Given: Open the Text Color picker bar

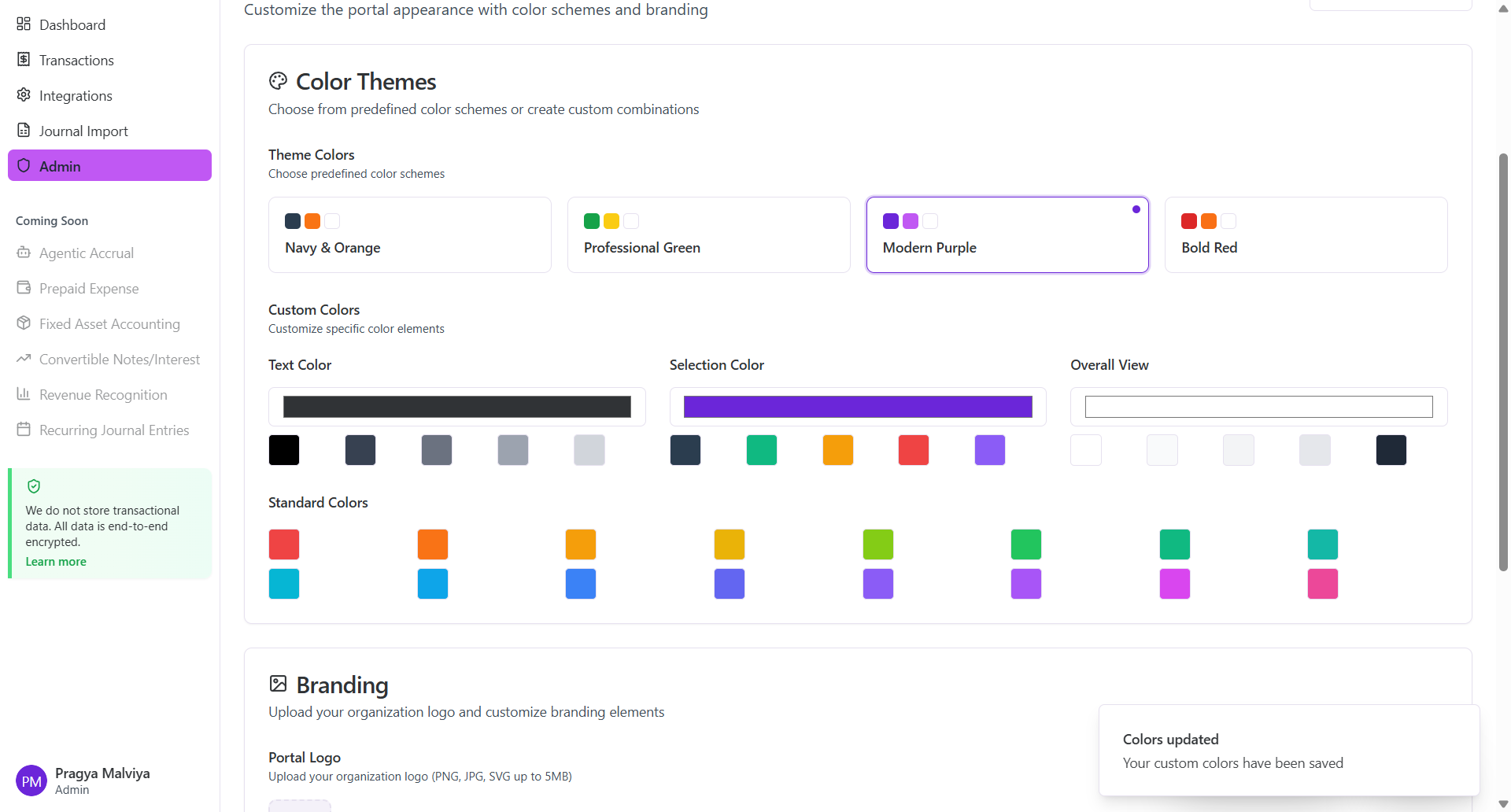Looking at the screenshot, I should pyautogui.click(x=456, y=407).
